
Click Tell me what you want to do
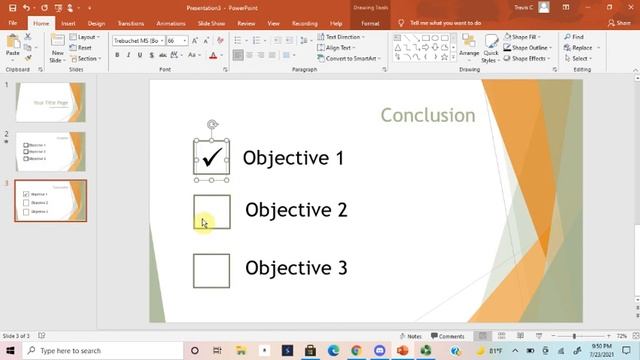tap(445, 23)
